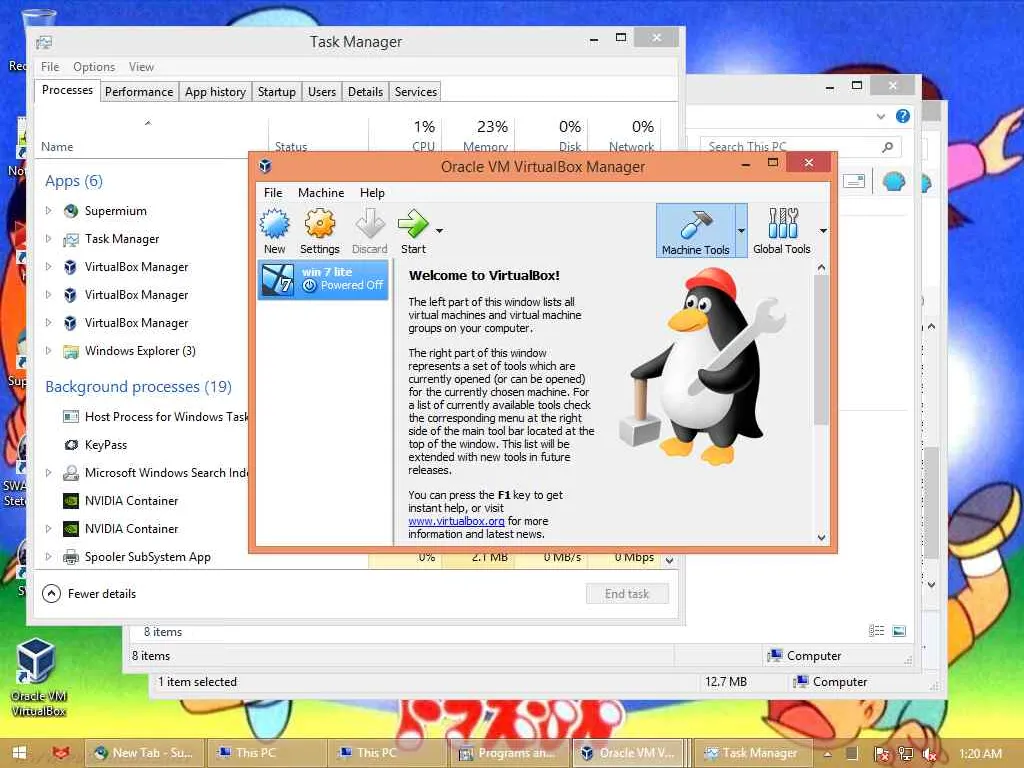Screen dimensions: 1024x768
Task: Open Start button dropdown arrow
Action: pos(440,231)
